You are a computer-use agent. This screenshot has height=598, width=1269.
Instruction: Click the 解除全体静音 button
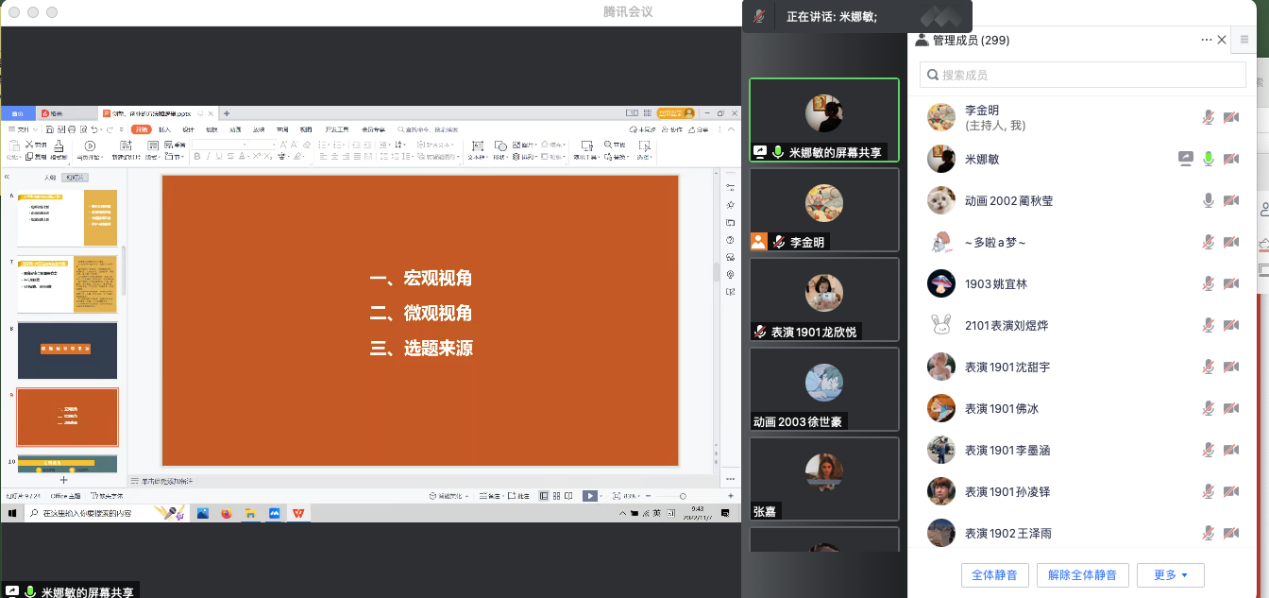[1083, 575]
